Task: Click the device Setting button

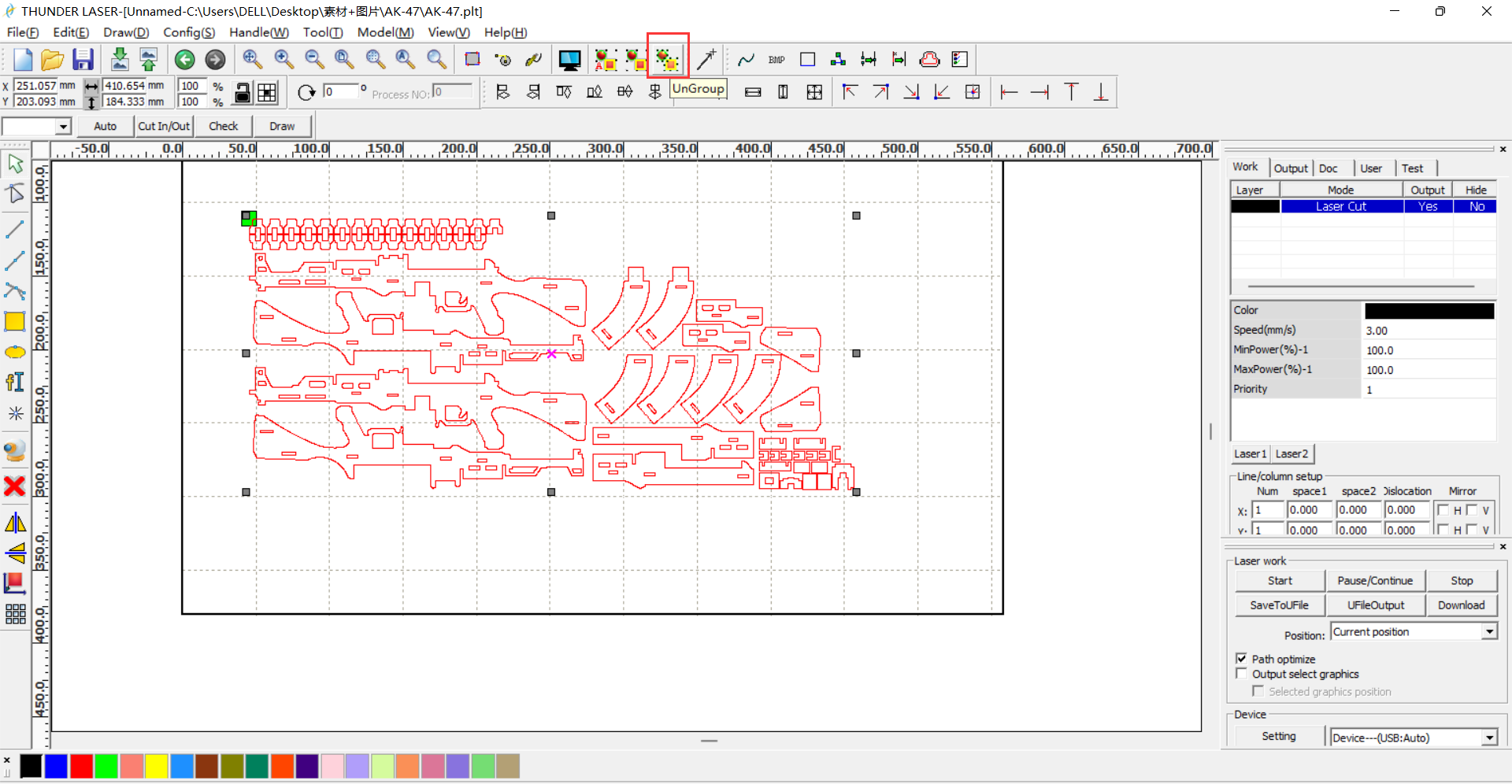Action: tap(1279, 737)
